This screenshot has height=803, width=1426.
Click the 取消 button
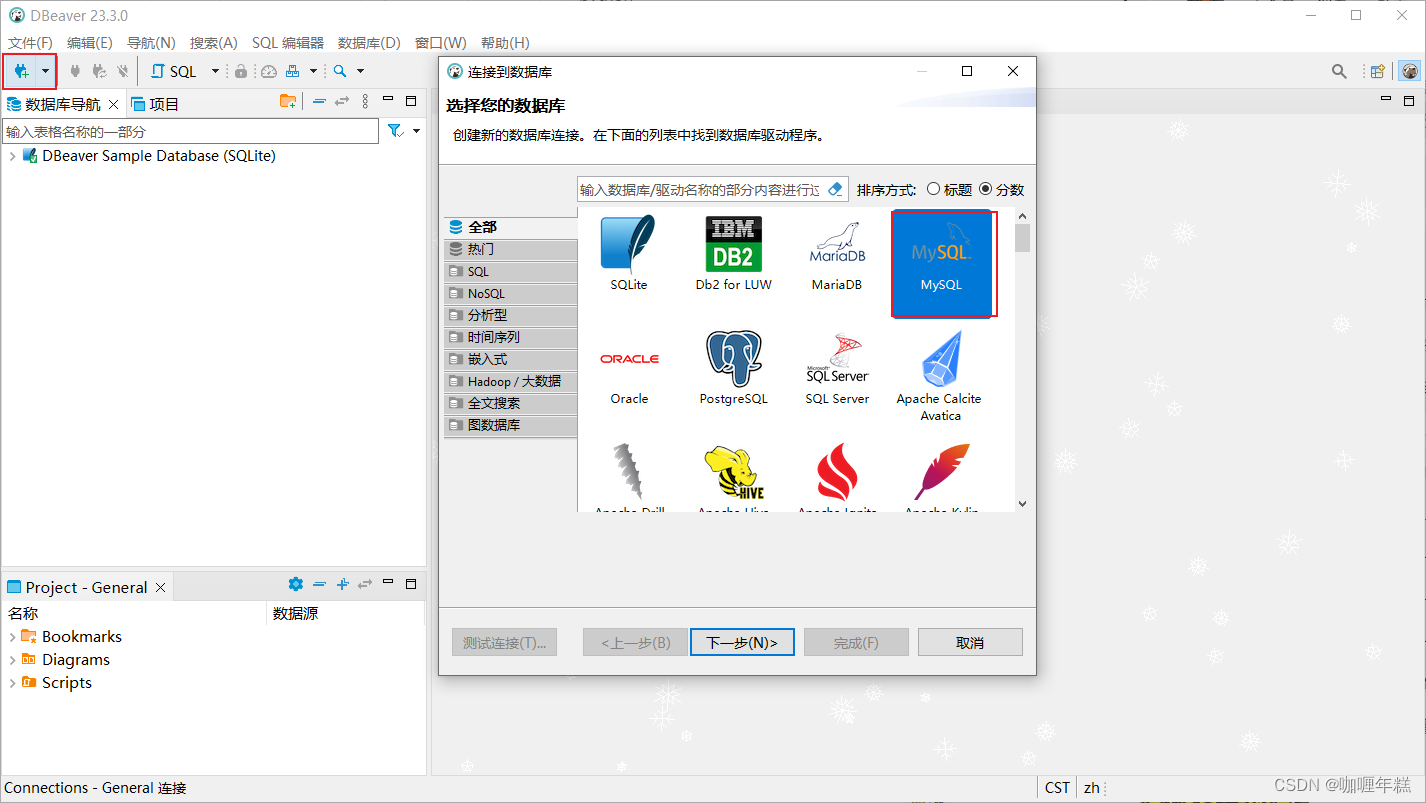[970, 642]
